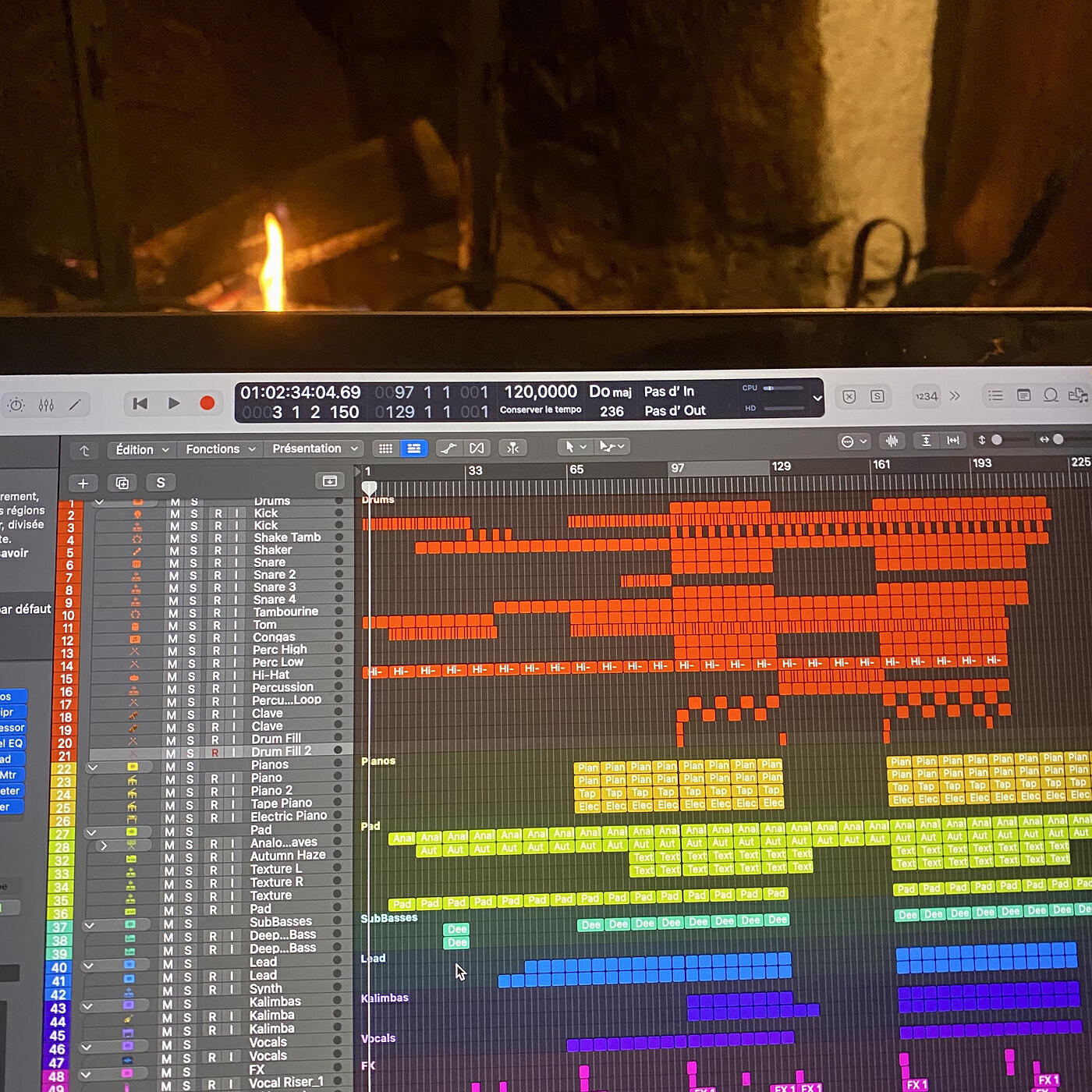
Task: Open the Quick Help / Smart Controls dial icon
Action: (16, 405)
